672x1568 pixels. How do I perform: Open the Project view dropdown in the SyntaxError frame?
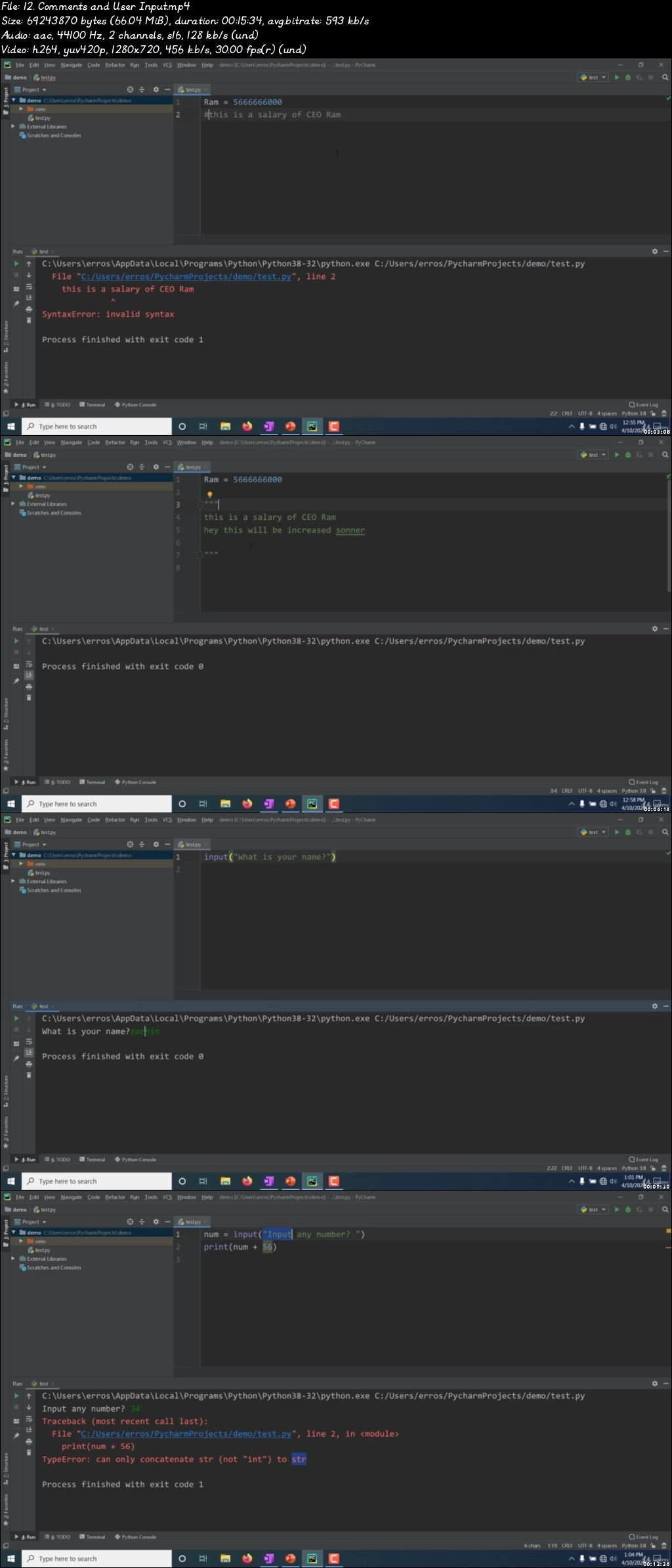tap(31, 90)
